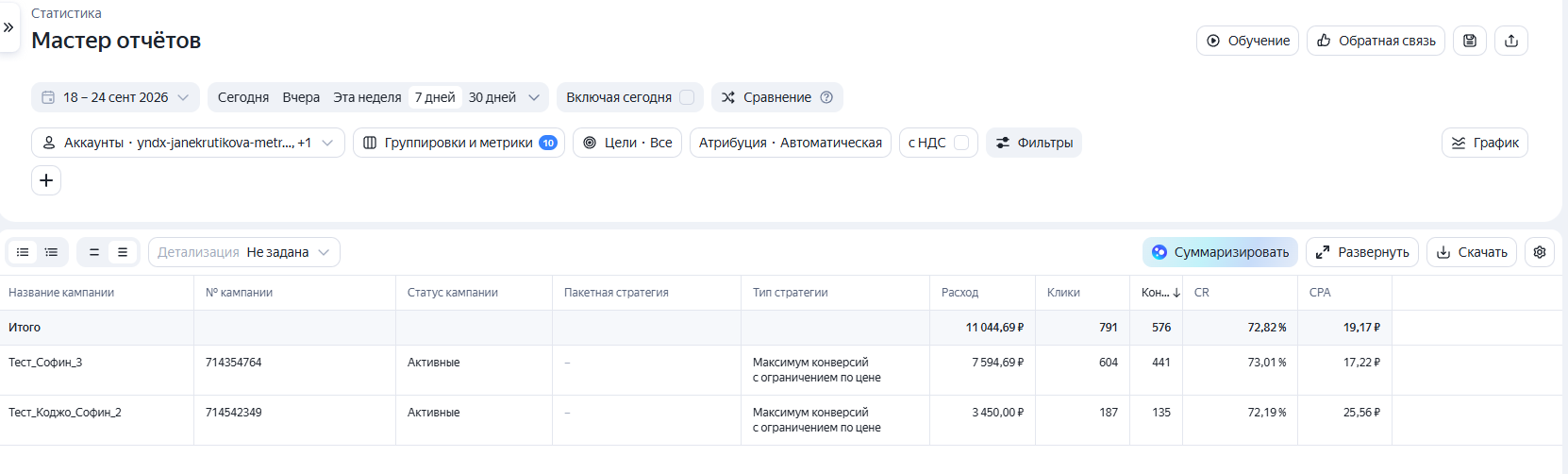Click the plus icon to add filter
Screen dimensions: 1568x474
46,180
